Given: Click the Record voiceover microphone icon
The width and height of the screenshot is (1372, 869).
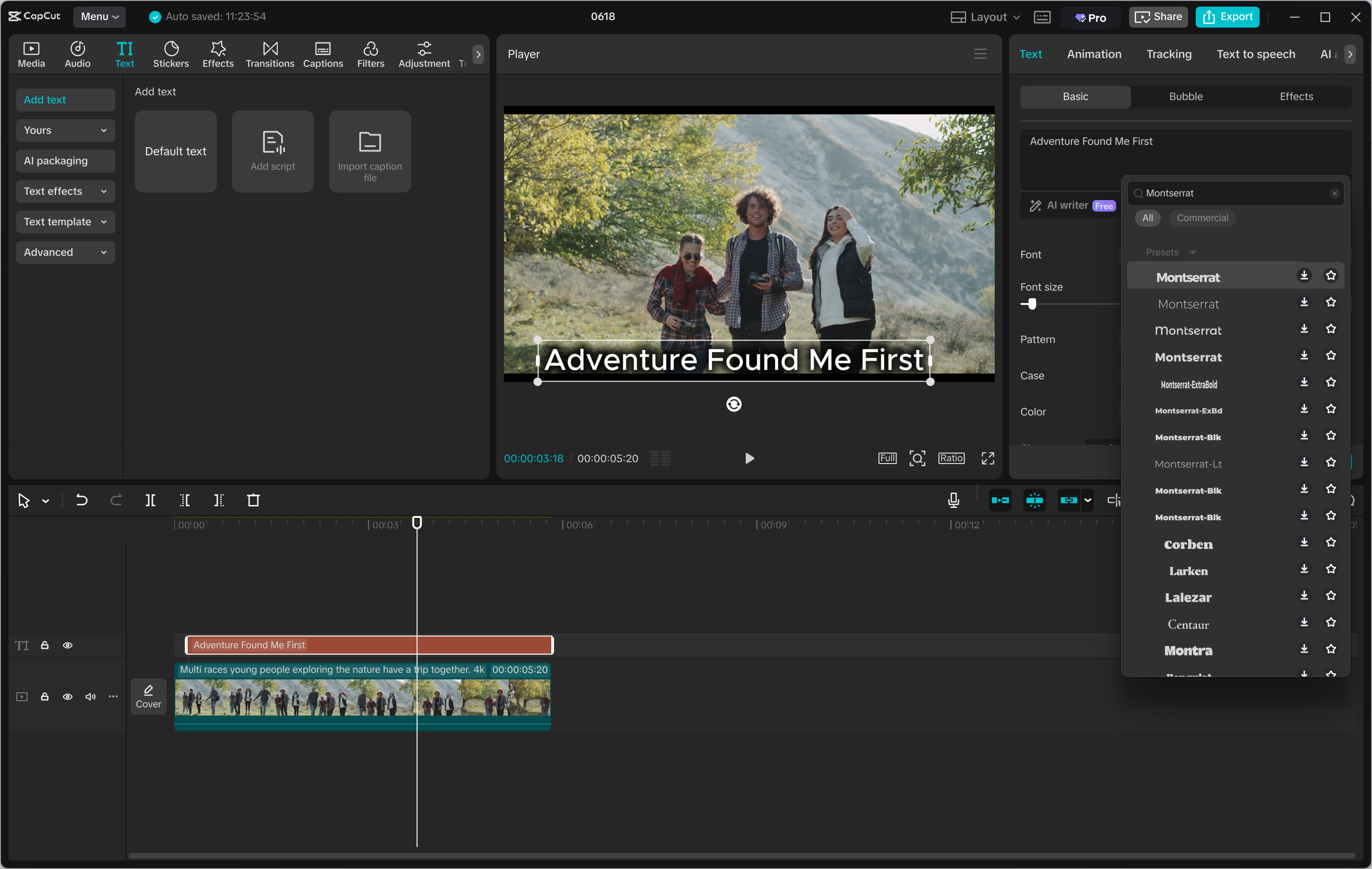Looking at the screenshot, I should [953, 500].
